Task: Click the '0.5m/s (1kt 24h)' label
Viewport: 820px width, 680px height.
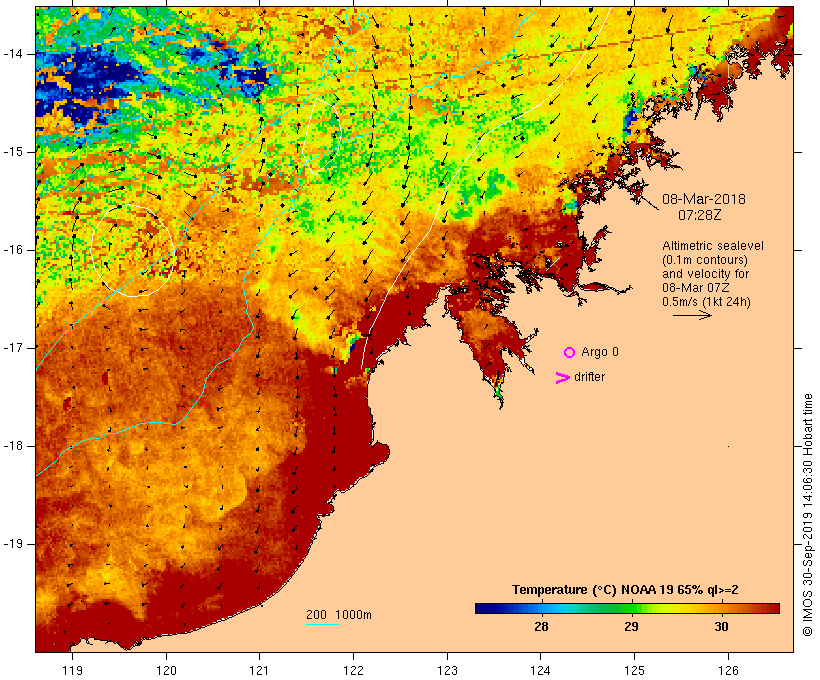Action: click(707, 302)
